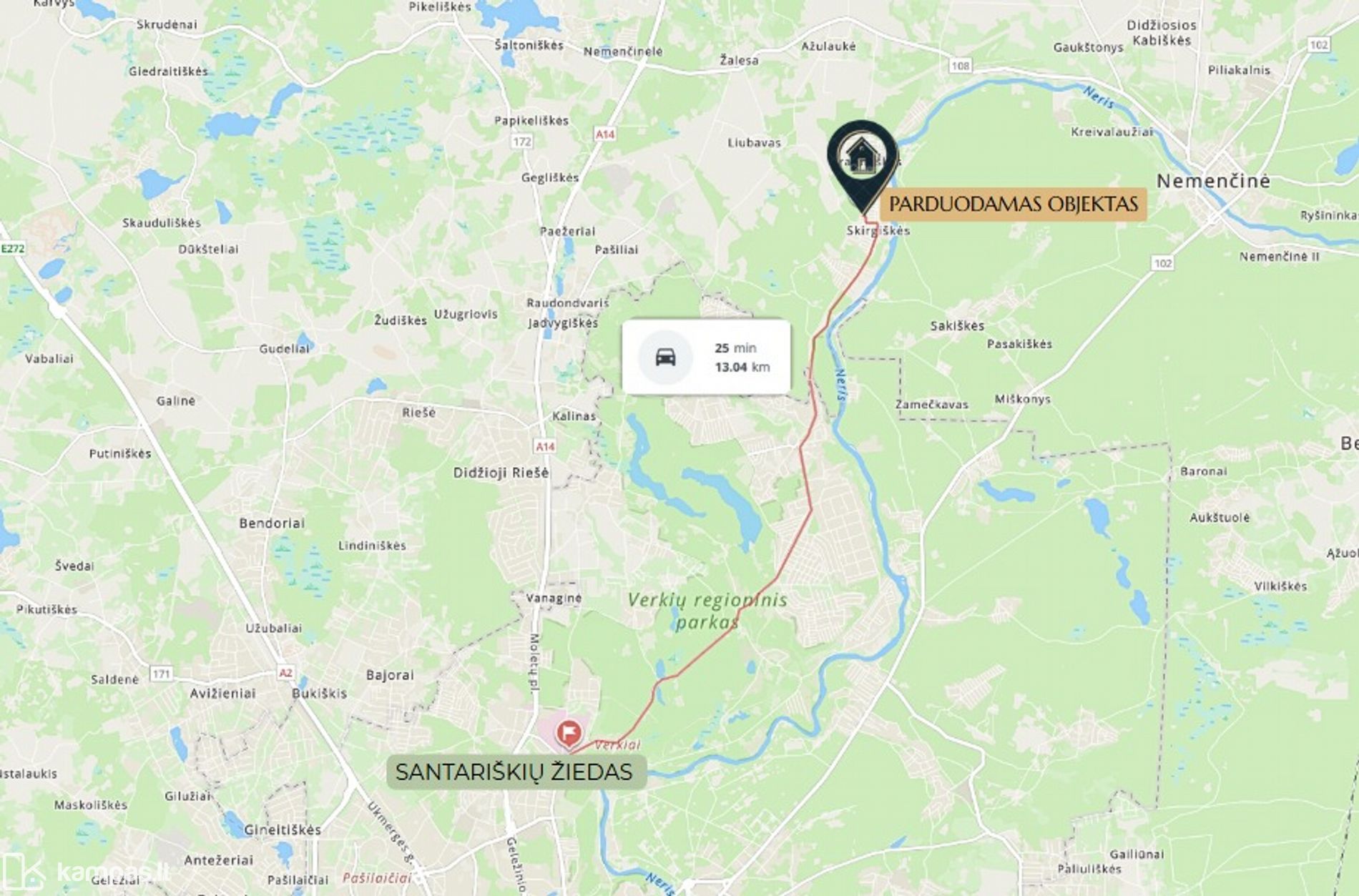Click the 171 road badge near Saldenė
The width and height of the screenshot is (1359, 896).
162,674
